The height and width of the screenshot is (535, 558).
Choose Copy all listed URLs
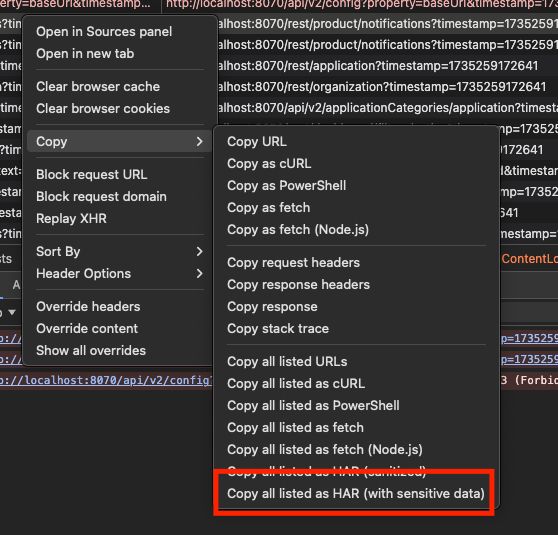click(287, 362)
